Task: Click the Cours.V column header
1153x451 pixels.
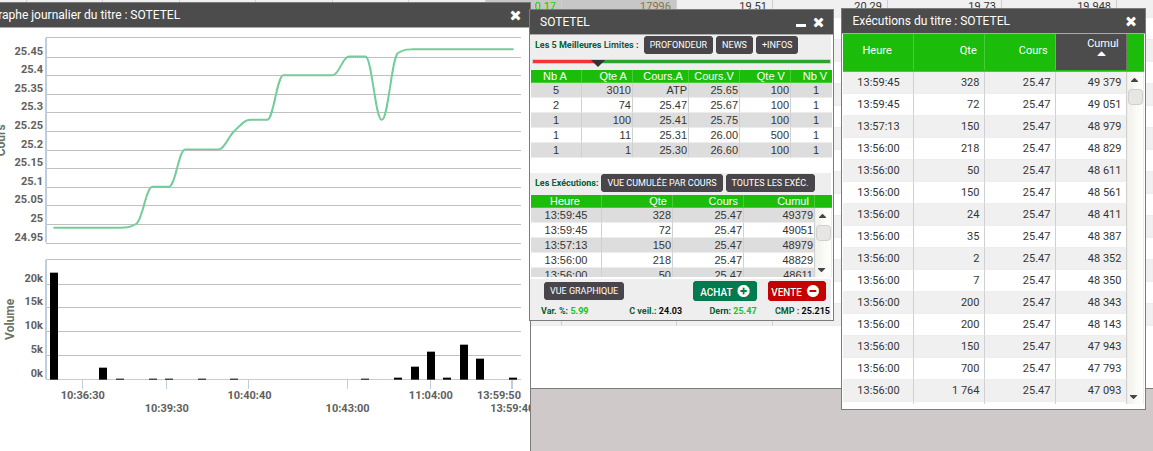Action: 713,76
